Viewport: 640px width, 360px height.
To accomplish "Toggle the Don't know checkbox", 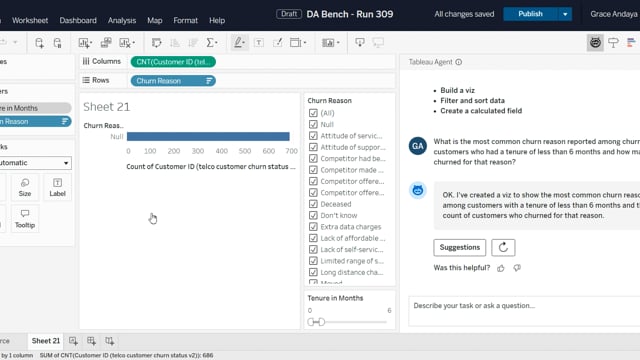I will pos(313,215).
